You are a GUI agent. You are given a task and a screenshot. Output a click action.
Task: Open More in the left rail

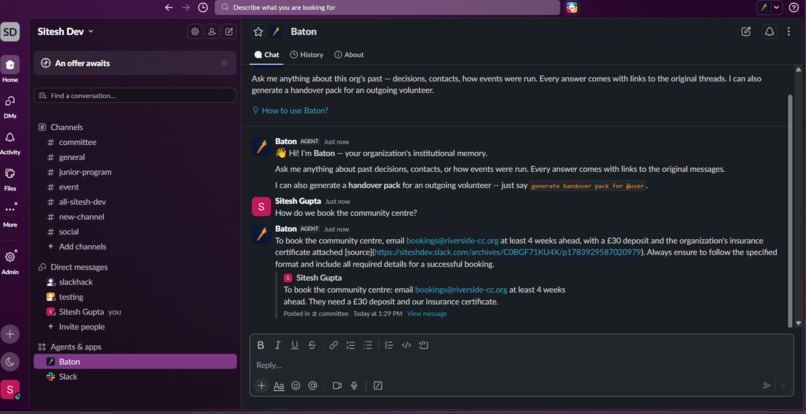[x=10, y=214]
